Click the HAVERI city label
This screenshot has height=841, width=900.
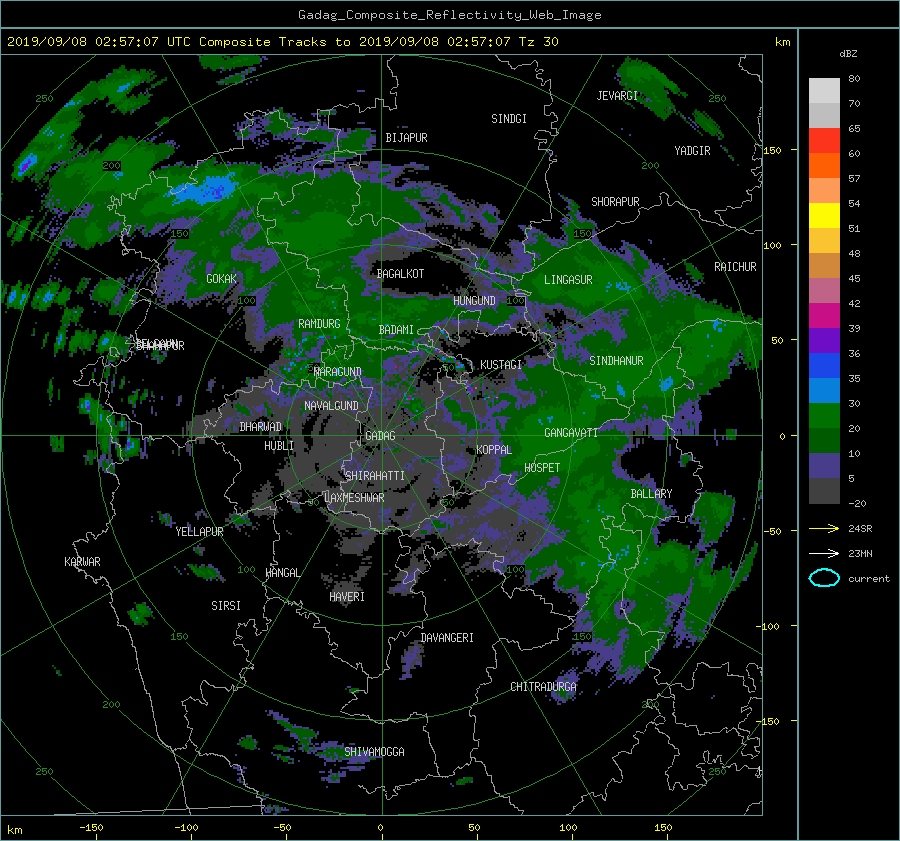[347, 597]
